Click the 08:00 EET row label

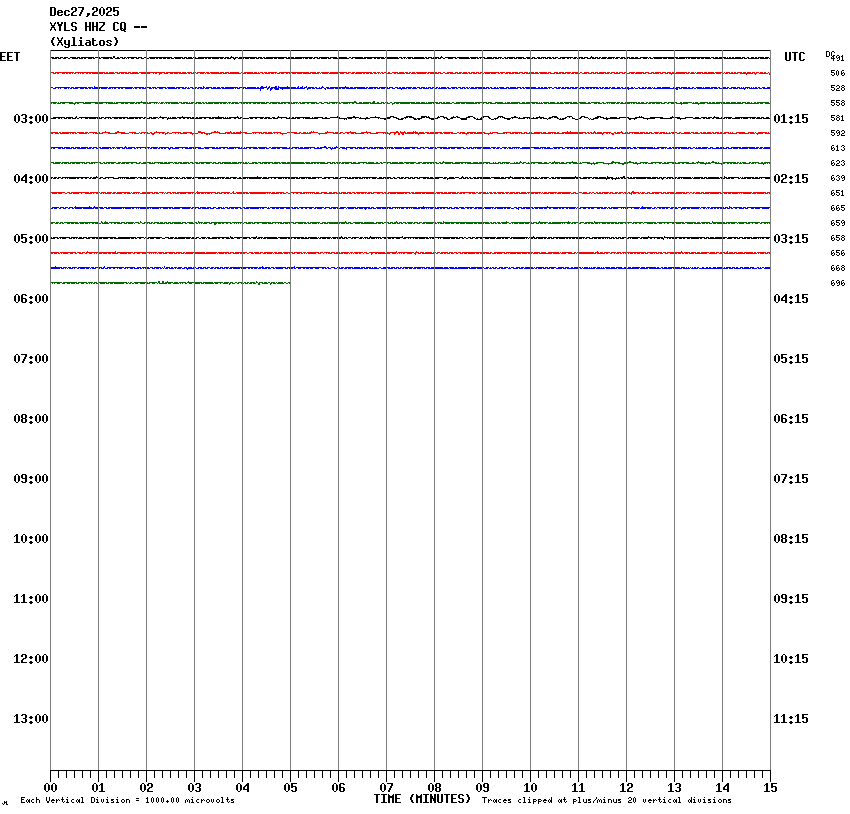point(30,419)
